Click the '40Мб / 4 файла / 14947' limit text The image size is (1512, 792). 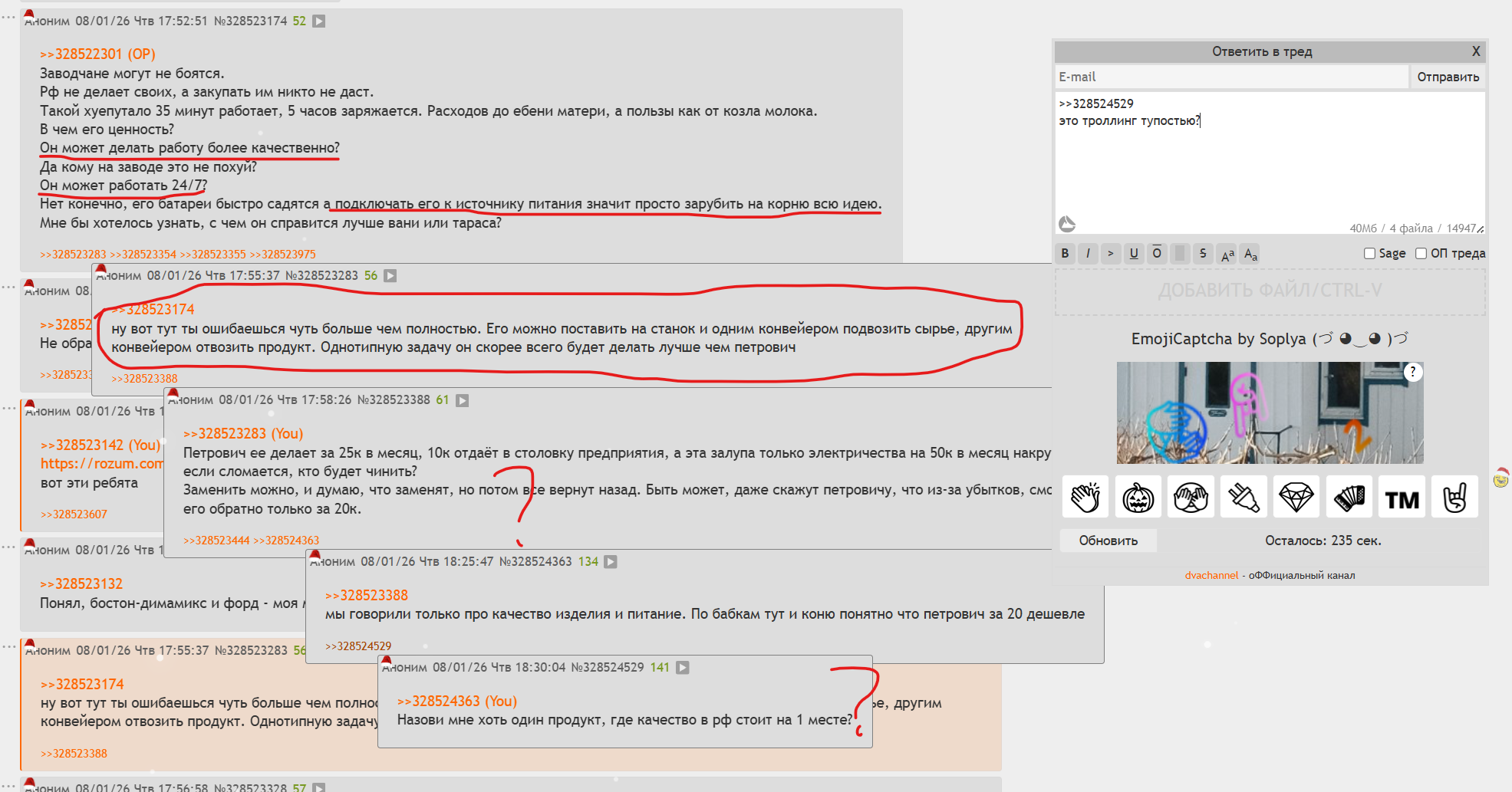click(1413, 228)
